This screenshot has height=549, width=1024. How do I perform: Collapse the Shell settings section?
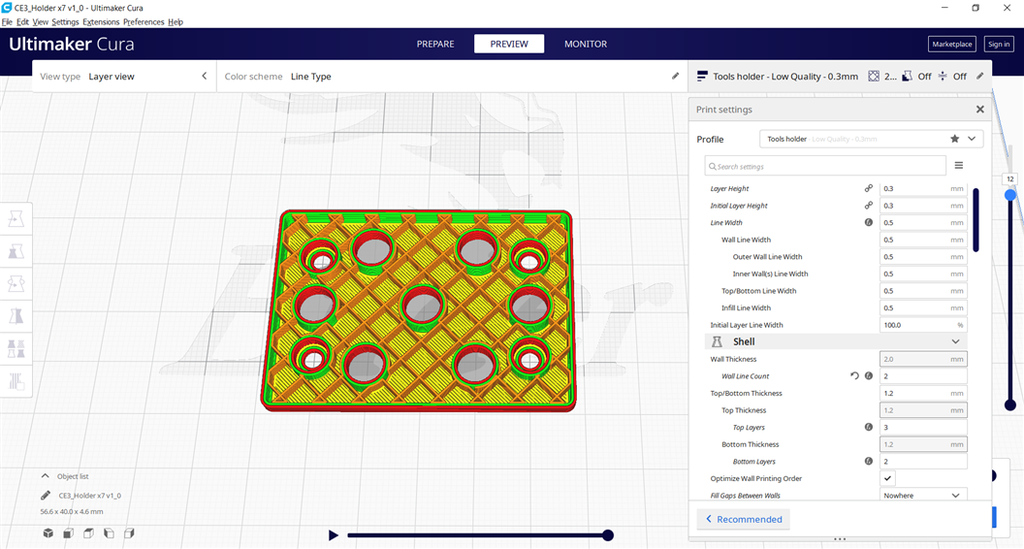pos(956,342)
